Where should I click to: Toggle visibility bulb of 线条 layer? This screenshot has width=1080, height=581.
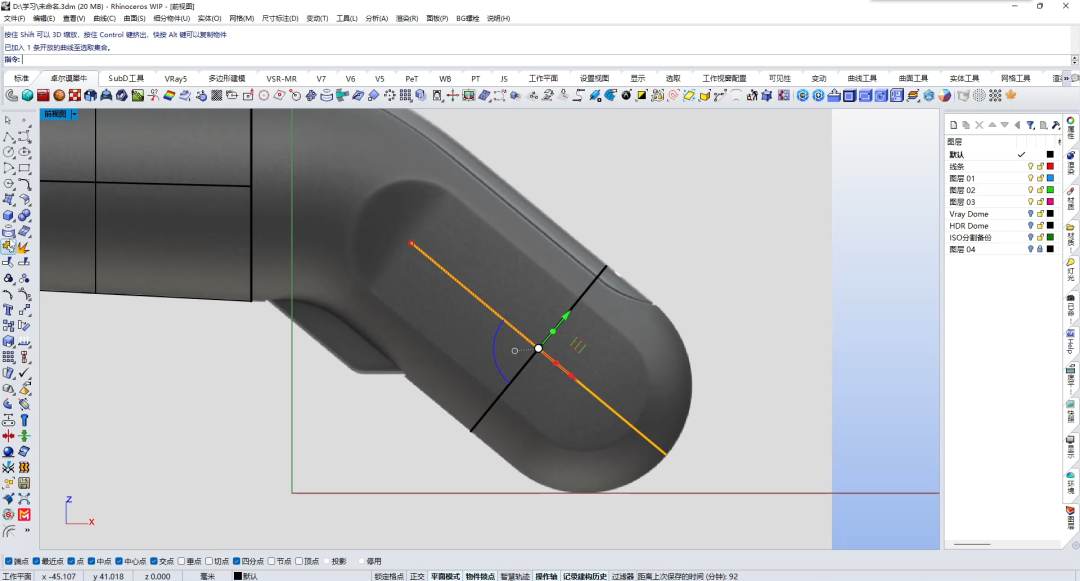point(1030,167)
